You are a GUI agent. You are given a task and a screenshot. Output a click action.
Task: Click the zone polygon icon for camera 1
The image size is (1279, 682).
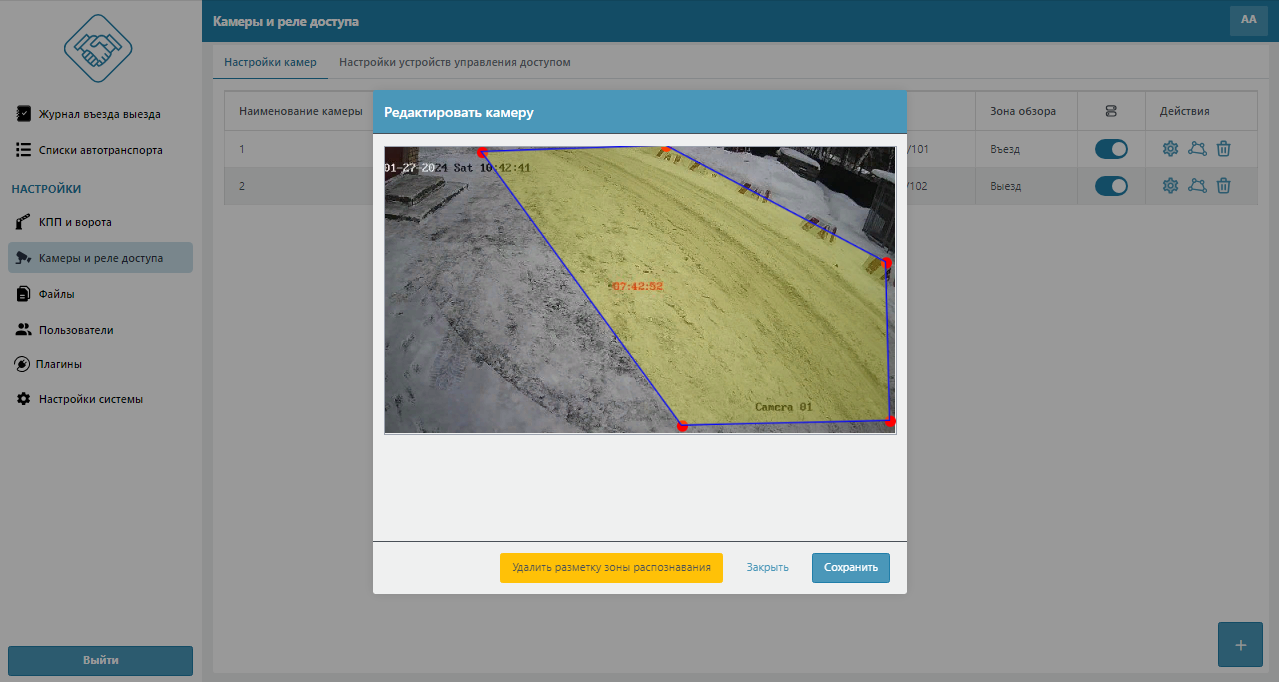coord(1197,149)
